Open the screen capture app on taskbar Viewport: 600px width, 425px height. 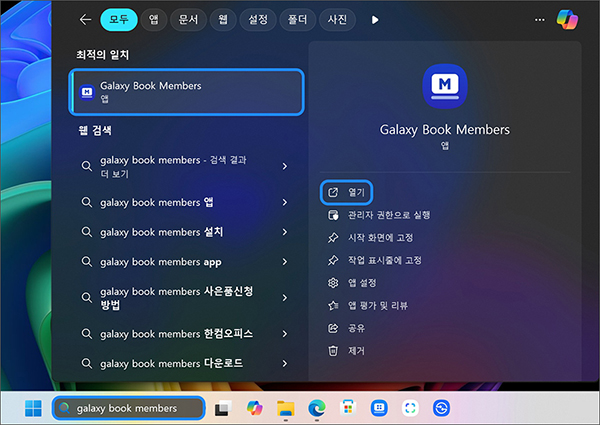coord(410,408)
